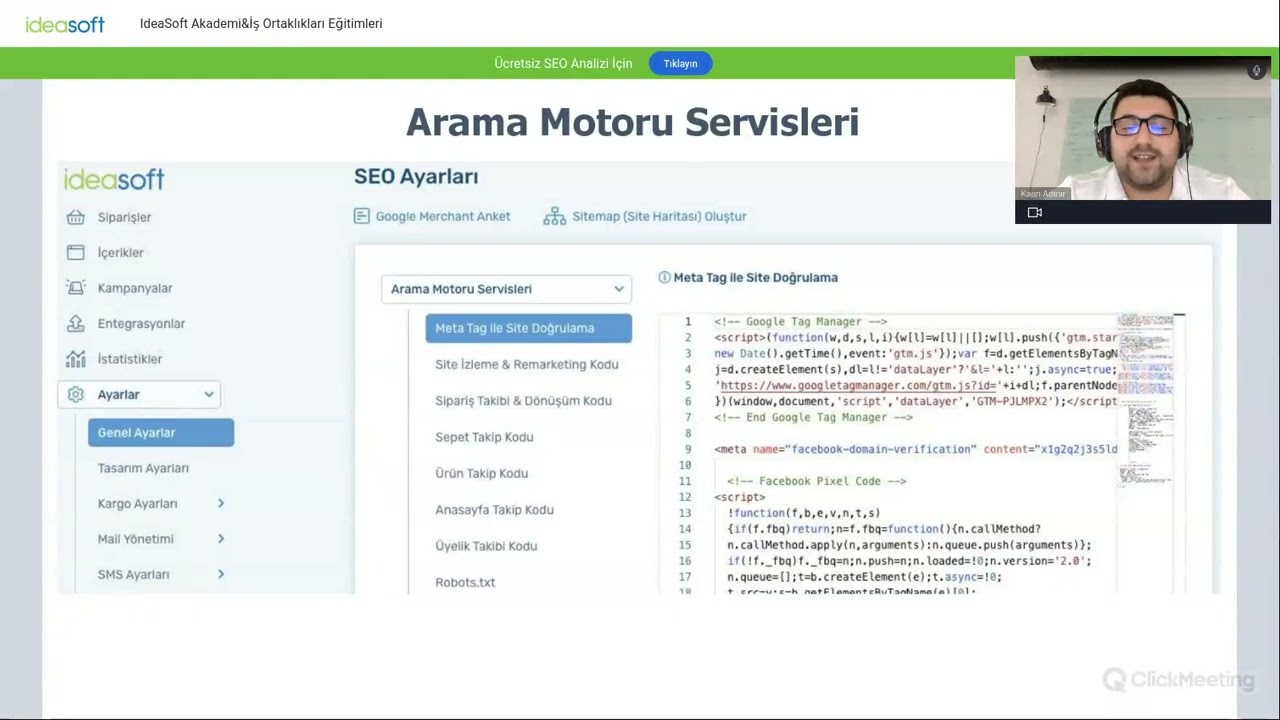This screenshot has width=1280, height=720.
Task: Click the large ideasoft logo in admin panel
Action: [114, 179]
